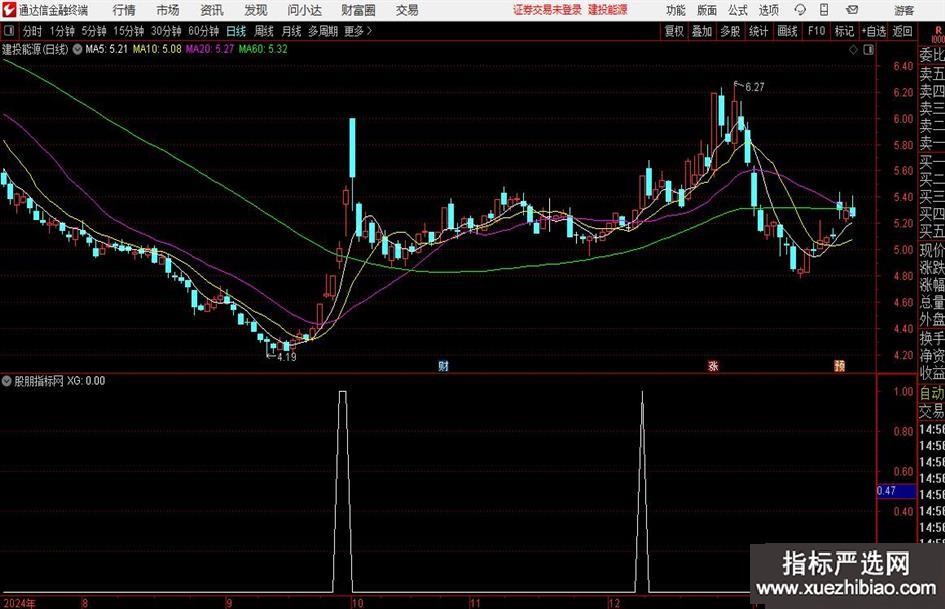This screenshot has width=945, height=609.
Task: Open the 选项 menu
Action: click(x=768, y=10)
